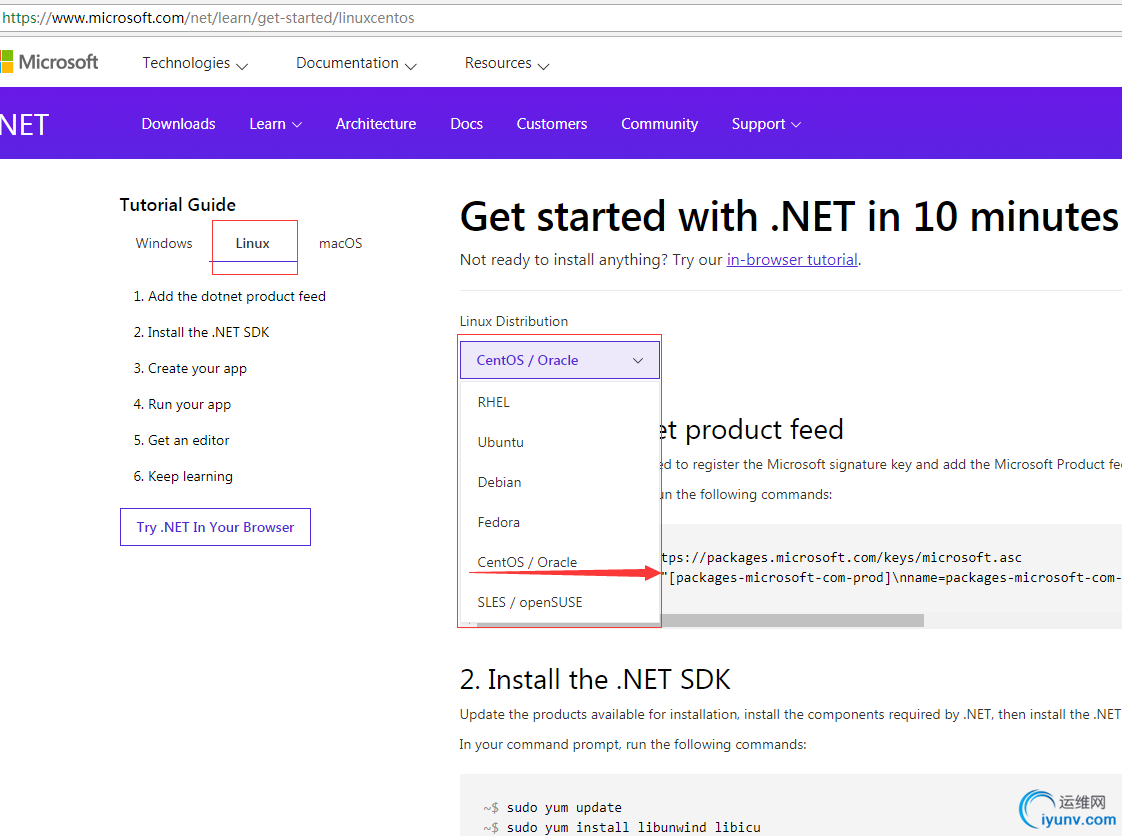Go to step 3 Create your app
Image resolution: width=1122 pixels, height=836 pixels.
pyautogui.click(x=190, y=369)
